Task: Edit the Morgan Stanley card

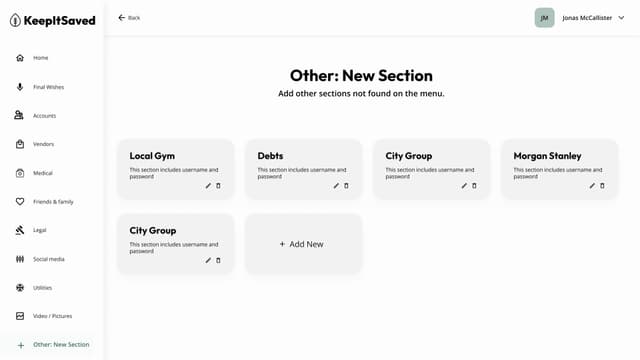Action: (x=592, y=186)
